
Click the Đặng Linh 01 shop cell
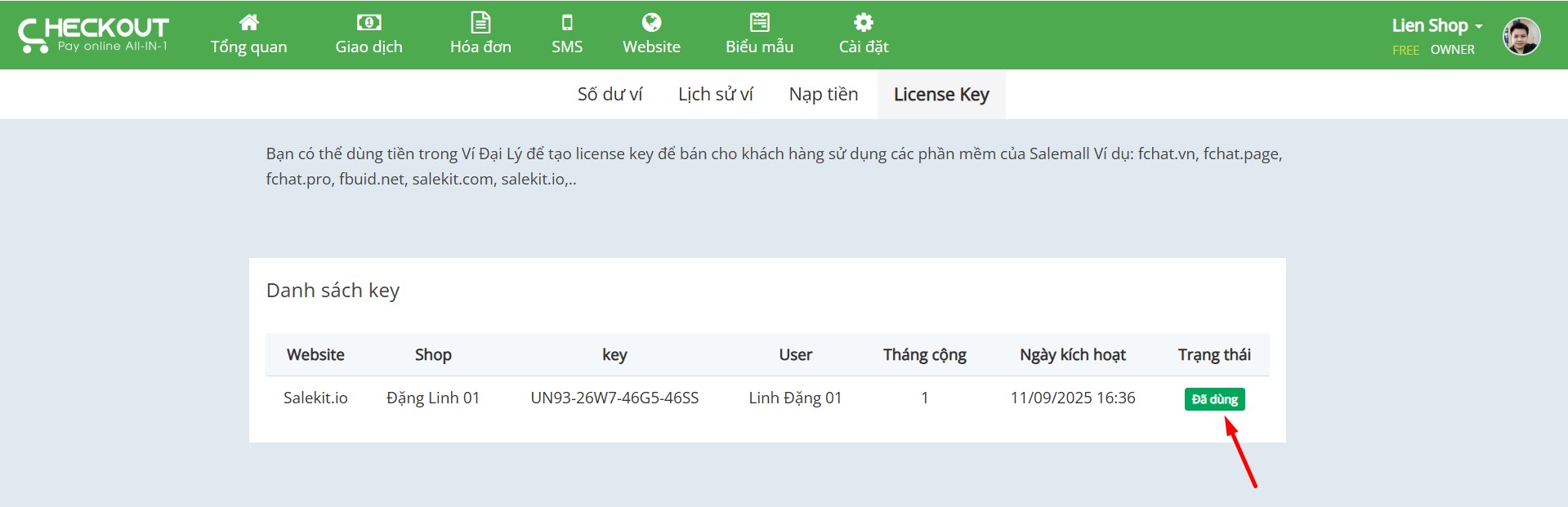point(433,398)
